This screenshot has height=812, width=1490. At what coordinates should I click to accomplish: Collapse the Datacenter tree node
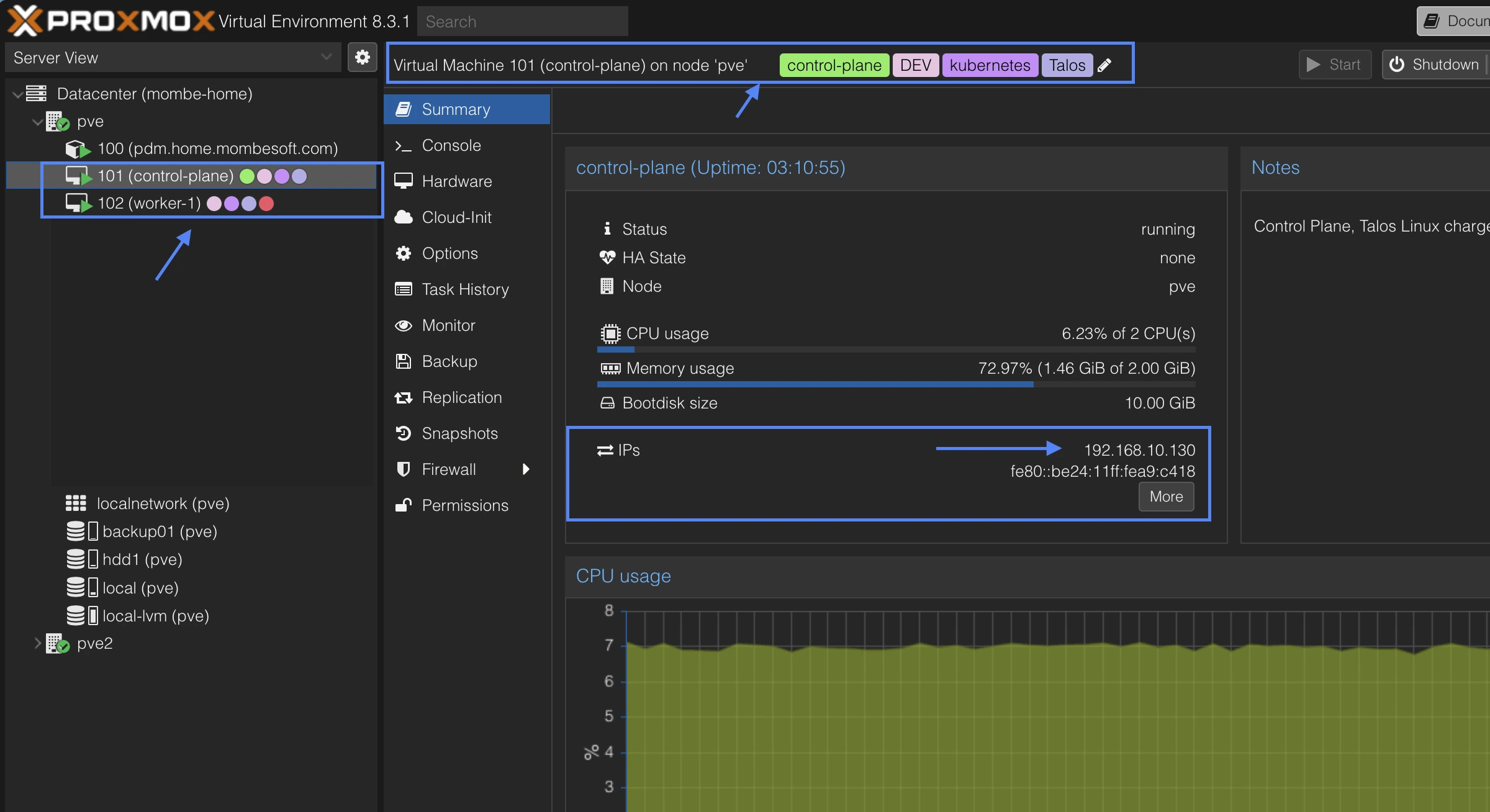click(x=18, y=94)
